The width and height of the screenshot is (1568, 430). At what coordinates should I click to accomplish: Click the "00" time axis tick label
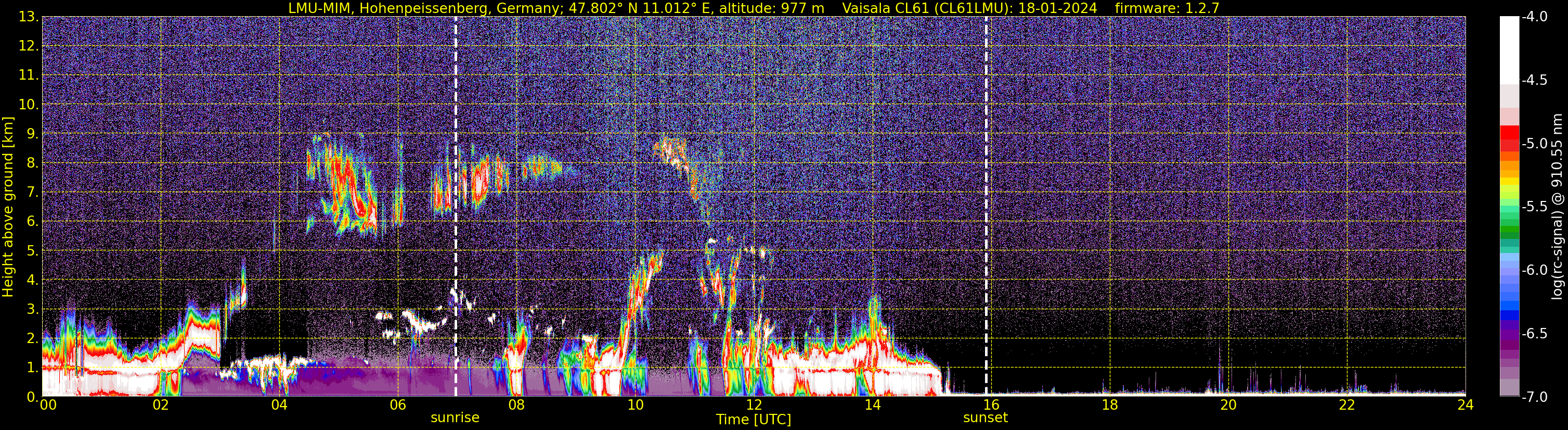click(x=48, y=406)
